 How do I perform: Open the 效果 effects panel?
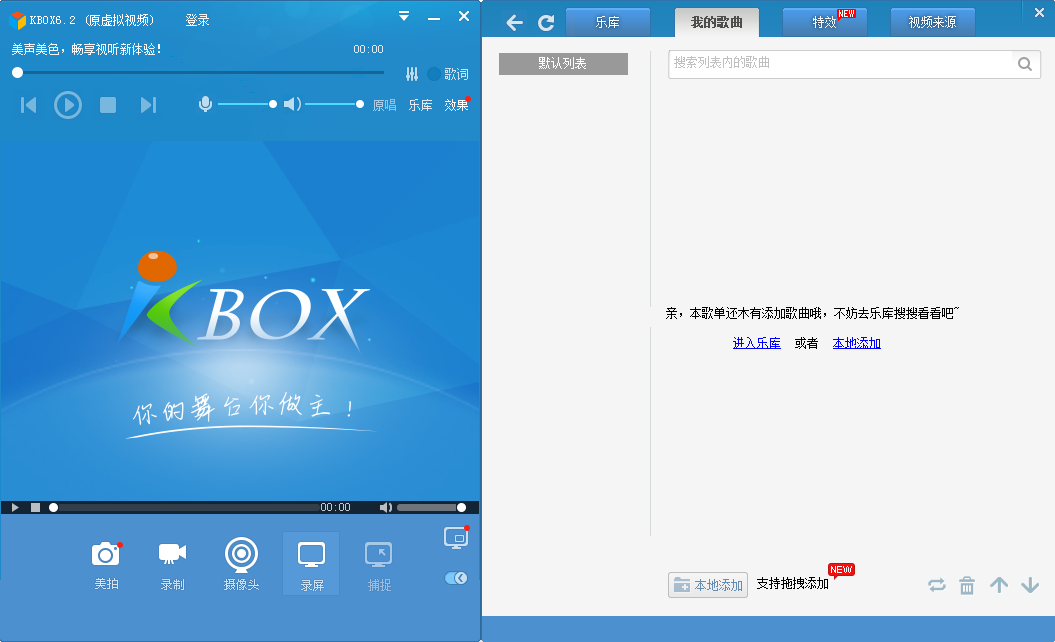pyautogui.click(x=456, y=105)
